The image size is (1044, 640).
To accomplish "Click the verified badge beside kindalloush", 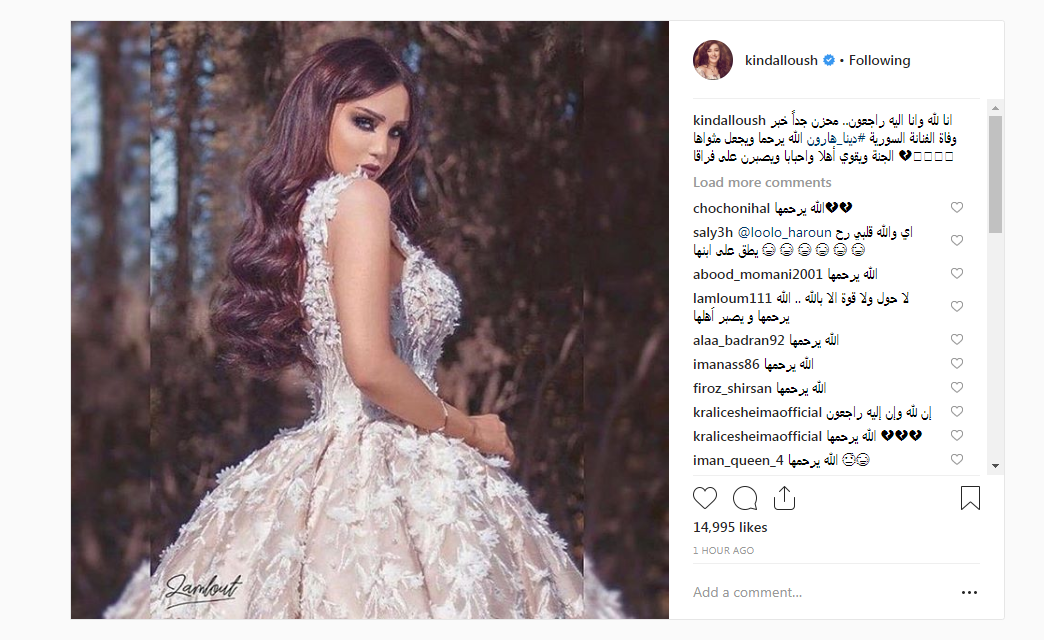I will (829, 60).
